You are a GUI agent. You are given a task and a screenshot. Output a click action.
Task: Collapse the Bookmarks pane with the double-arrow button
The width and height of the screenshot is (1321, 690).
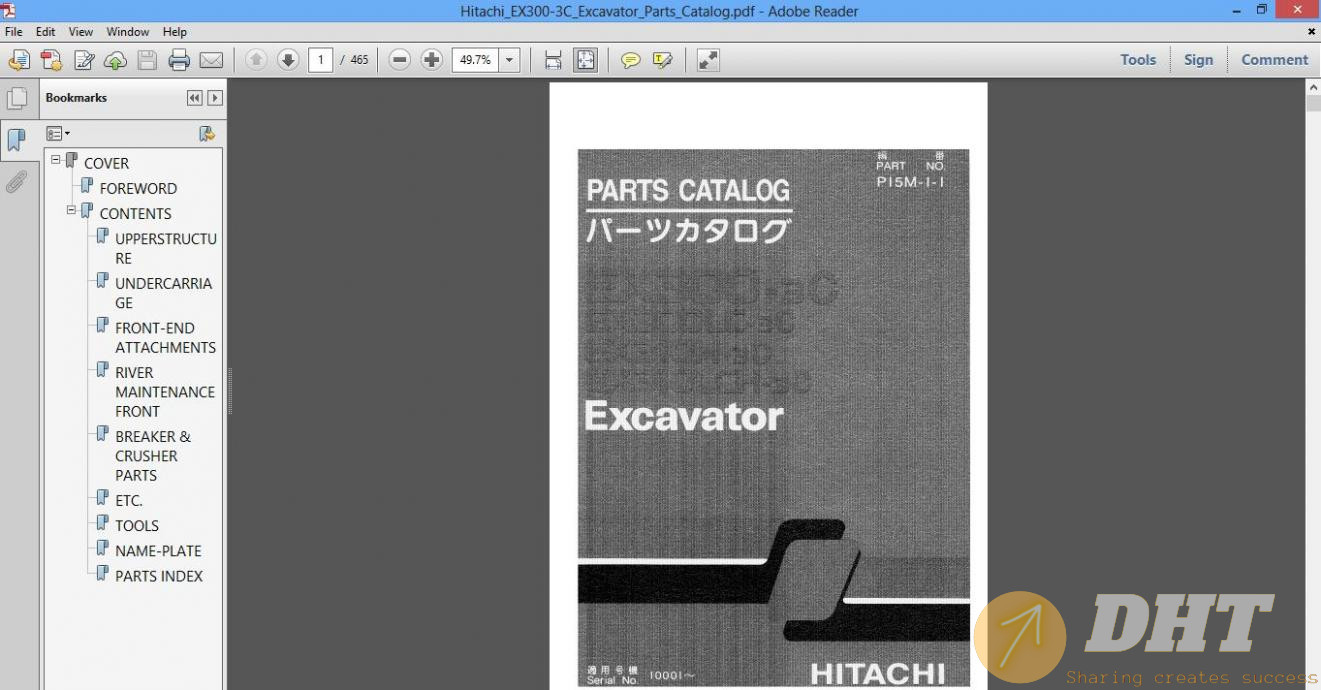[x=195, y=98]
